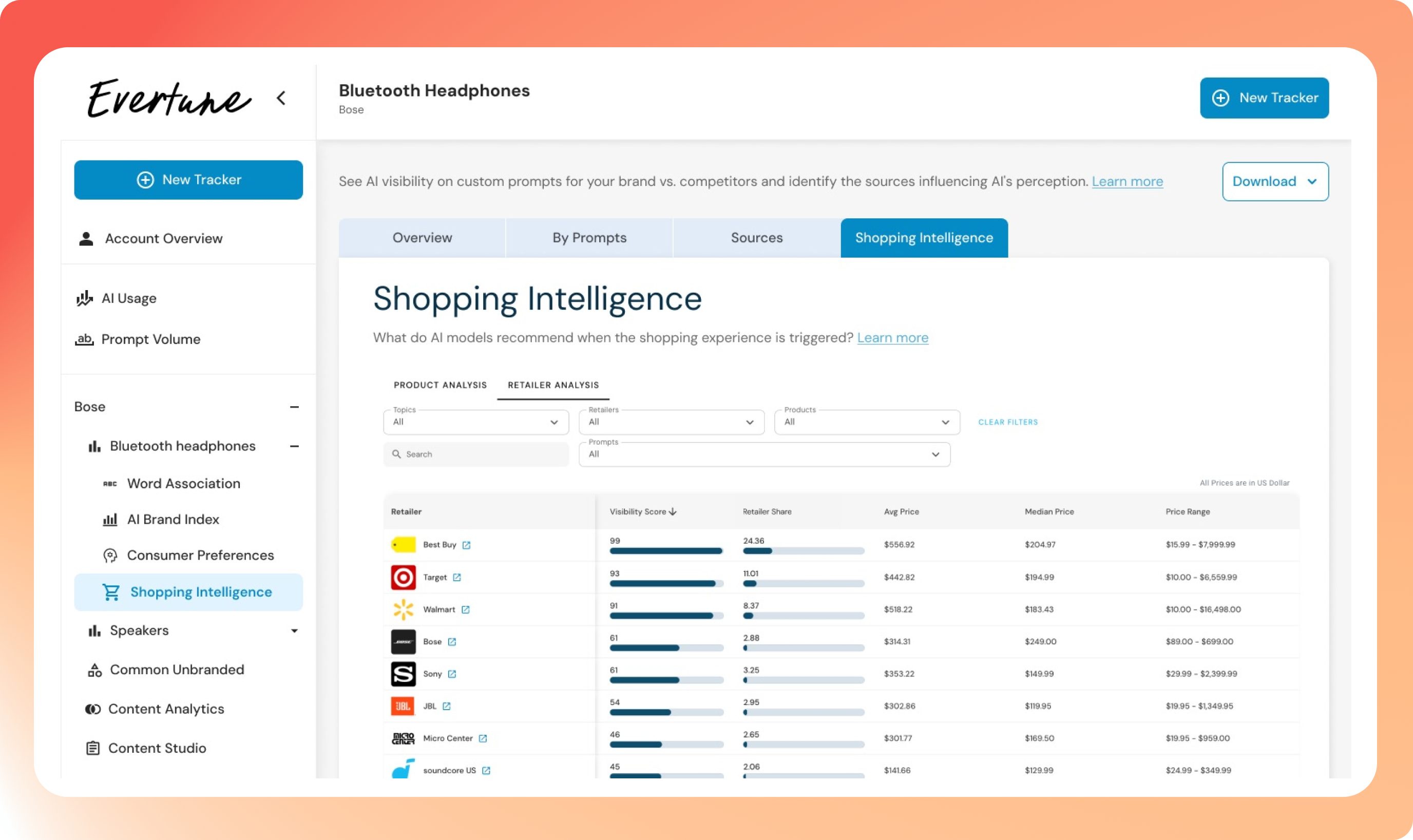
Task: Open Micro Center external link icon
Action: [x=483, y=739]
